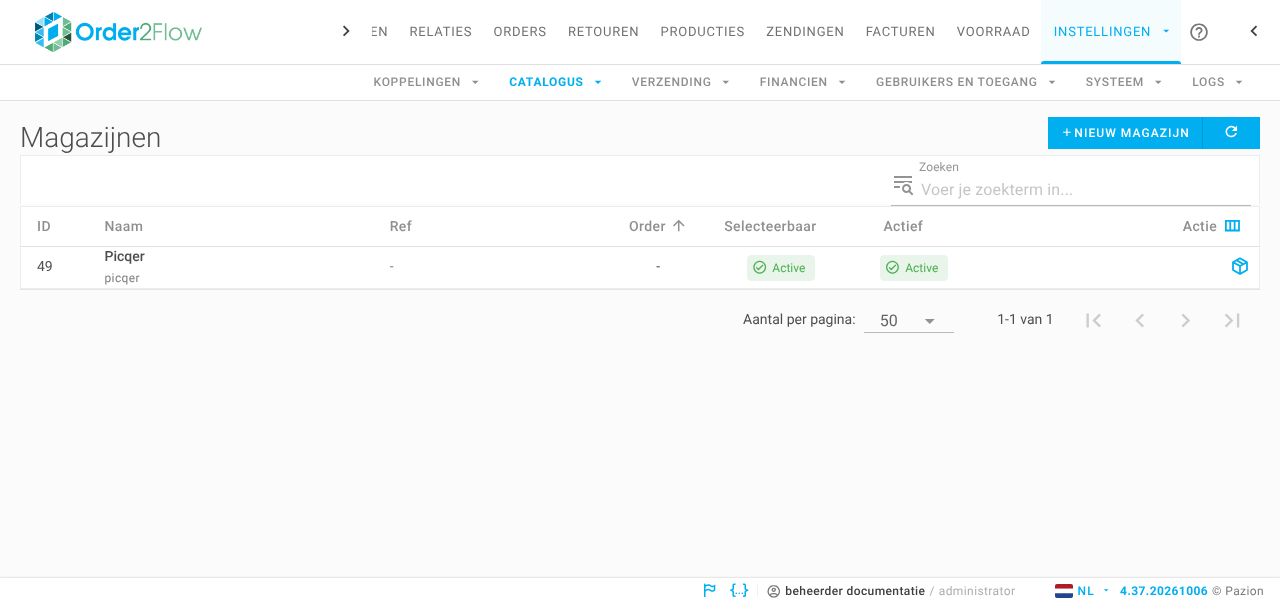Click beheerder documentatie user name

tap(855, 591)
